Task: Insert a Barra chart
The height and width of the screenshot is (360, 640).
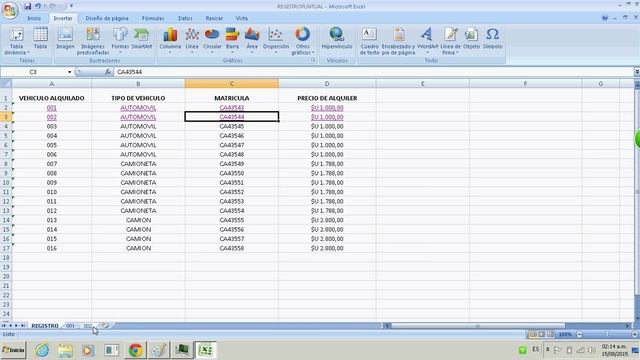Action: 232,41
